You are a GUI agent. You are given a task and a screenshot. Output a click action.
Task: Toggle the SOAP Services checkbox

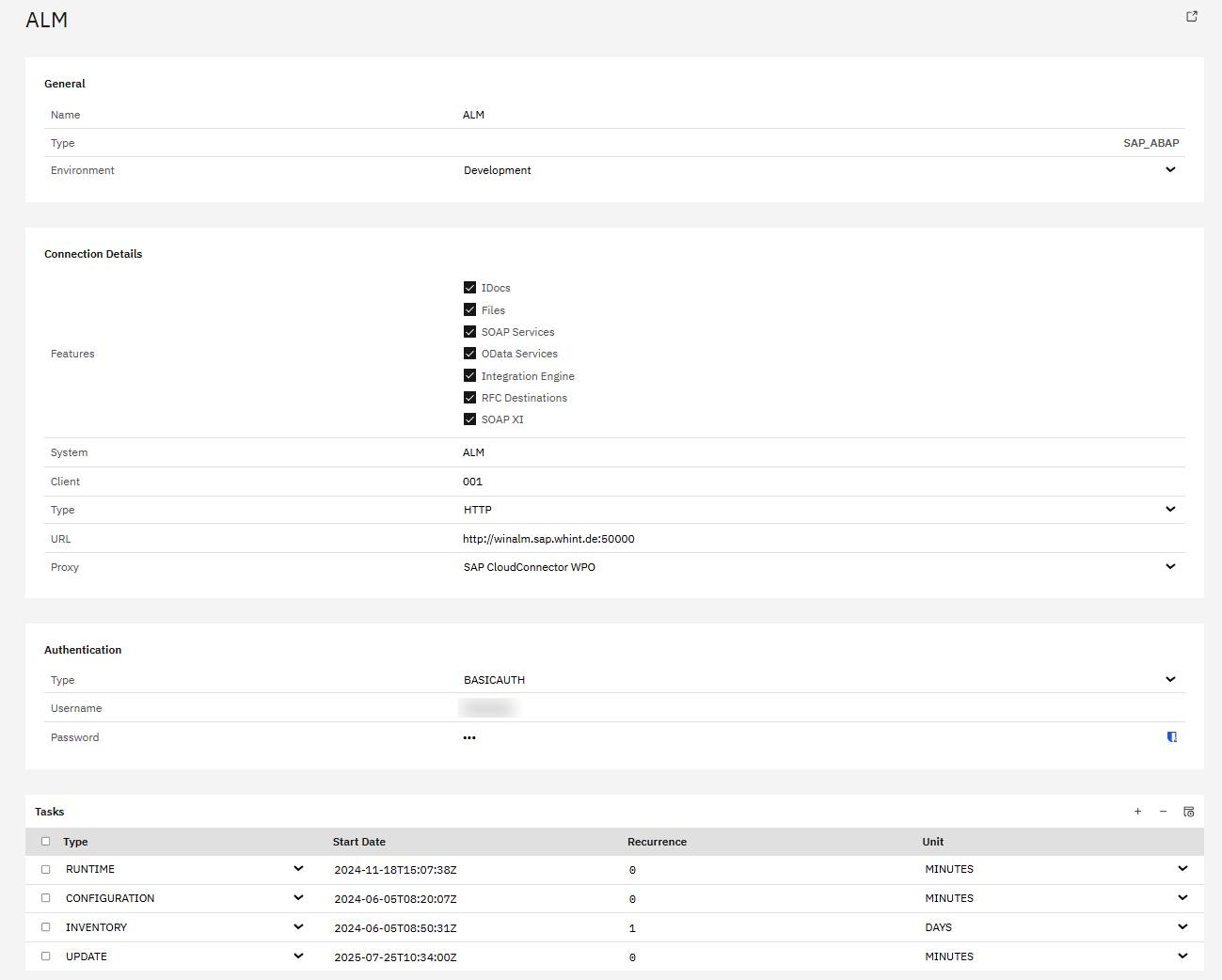pos(469,332)
